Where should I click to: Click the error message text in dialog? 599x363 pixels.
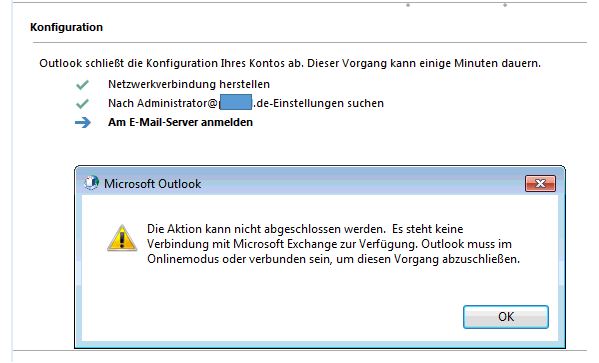pyautogui.click(x=333, y=244)
